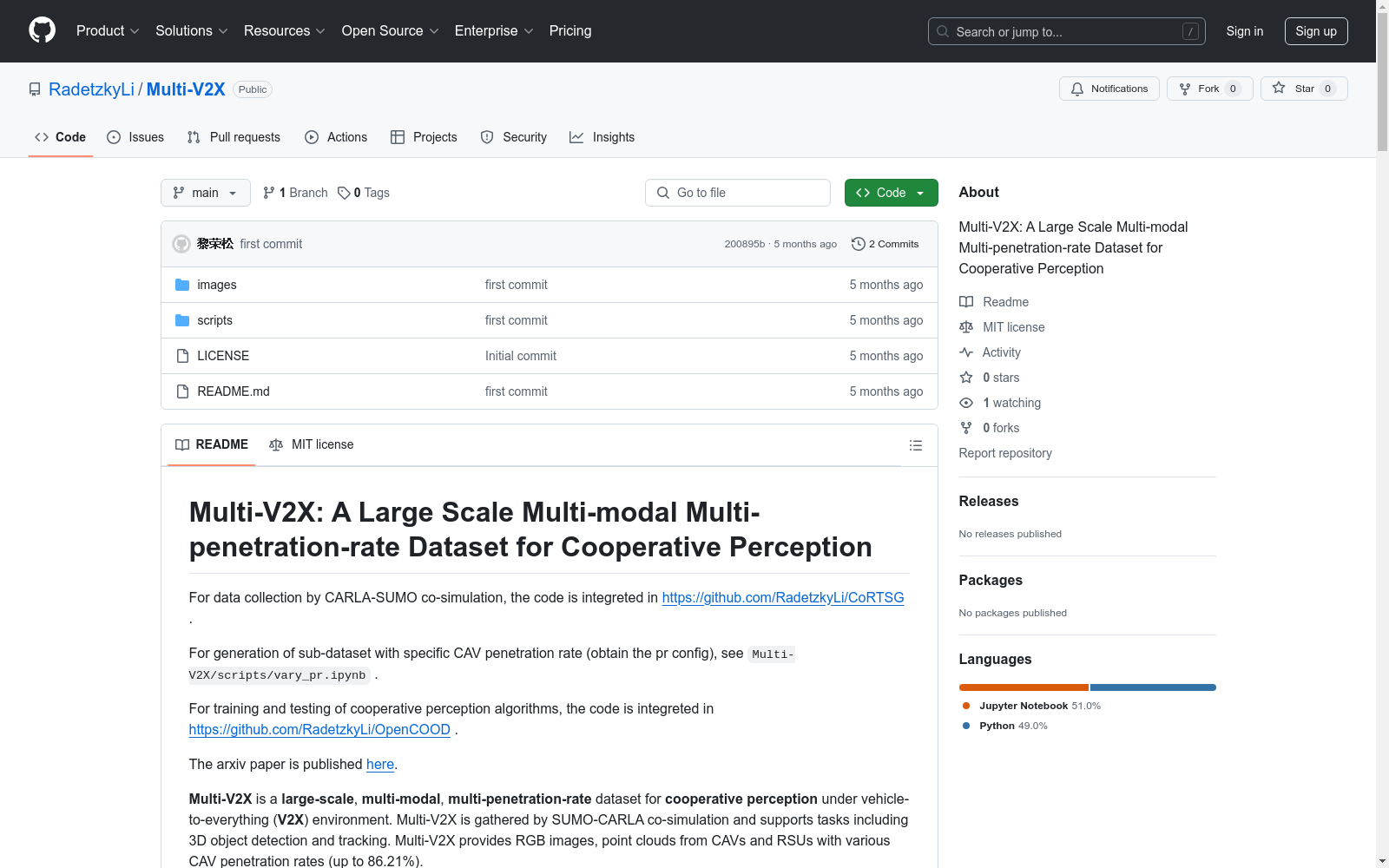1389x868 pixels.
Task: Open the Packages heading link
Action: click(x=991, y=580)
